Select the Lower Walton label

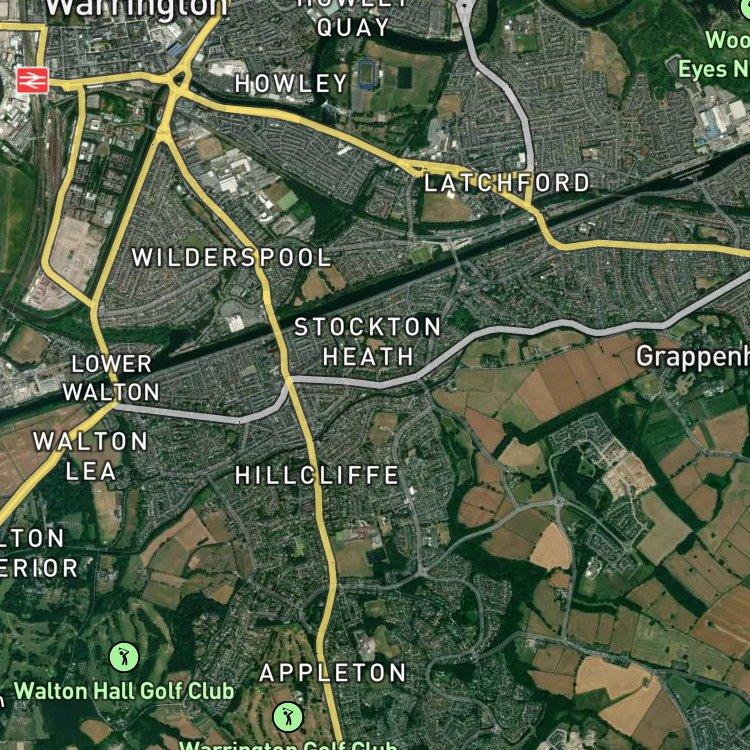point(111,378)
